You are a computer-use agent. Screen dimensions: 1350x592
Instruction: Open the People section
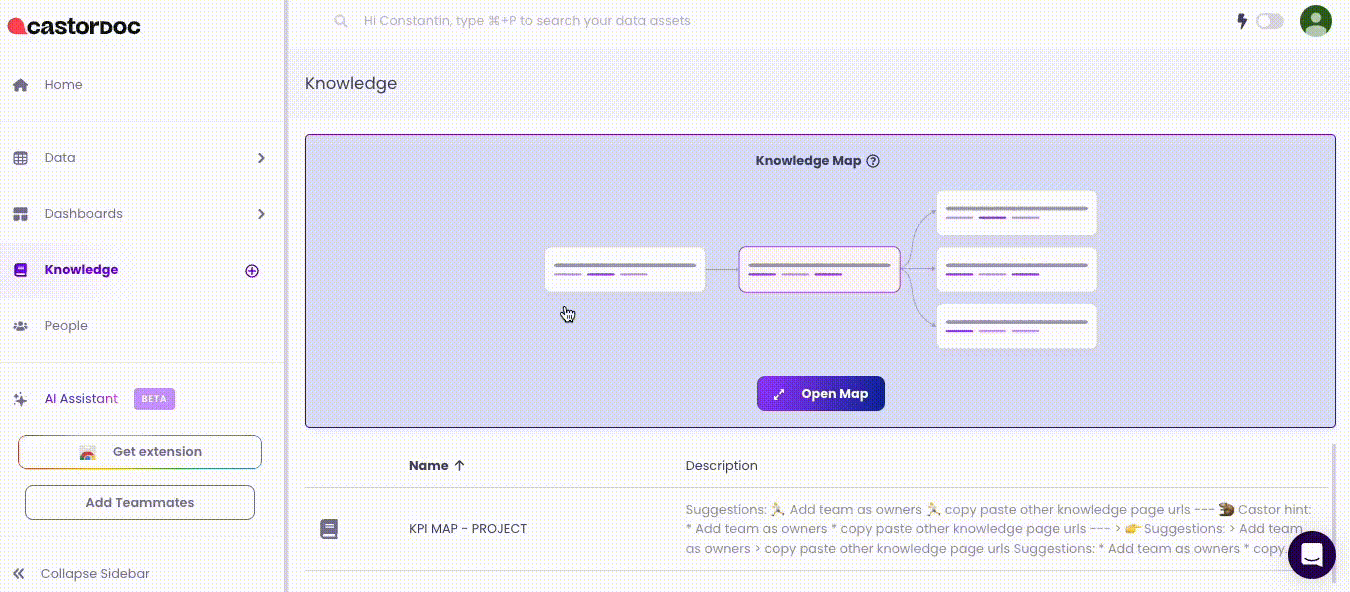[66, 326]
